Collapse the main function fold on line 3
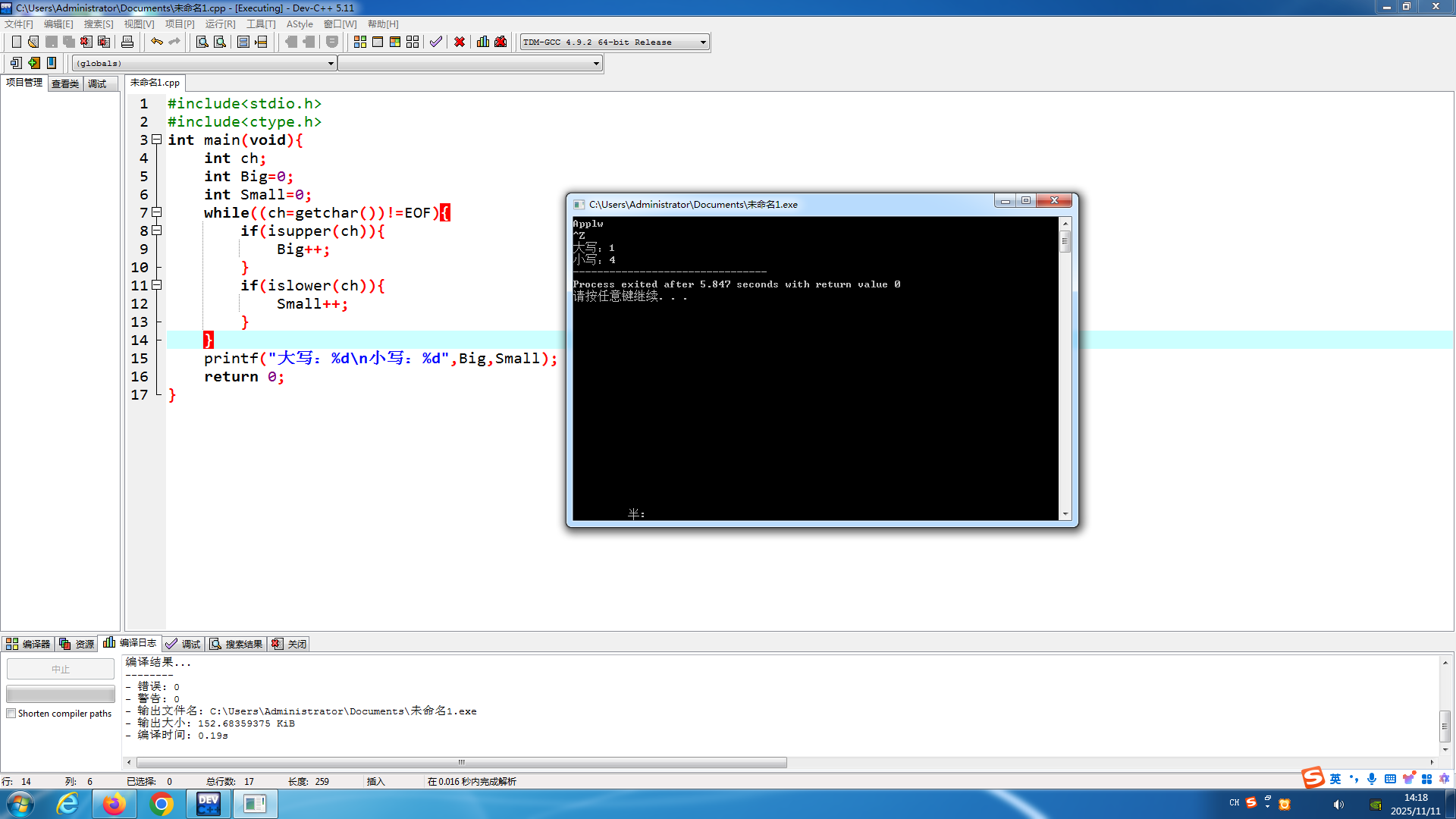Viewport: 1456px width, 819px height. click(157, 140)
